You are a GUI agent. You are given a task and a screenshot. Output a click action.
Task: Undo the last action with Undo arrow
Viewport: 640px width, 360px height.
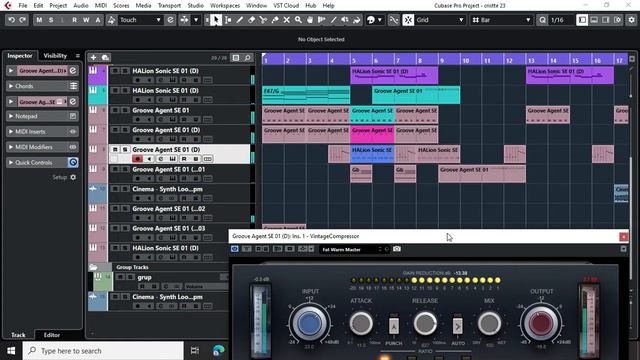11,20
